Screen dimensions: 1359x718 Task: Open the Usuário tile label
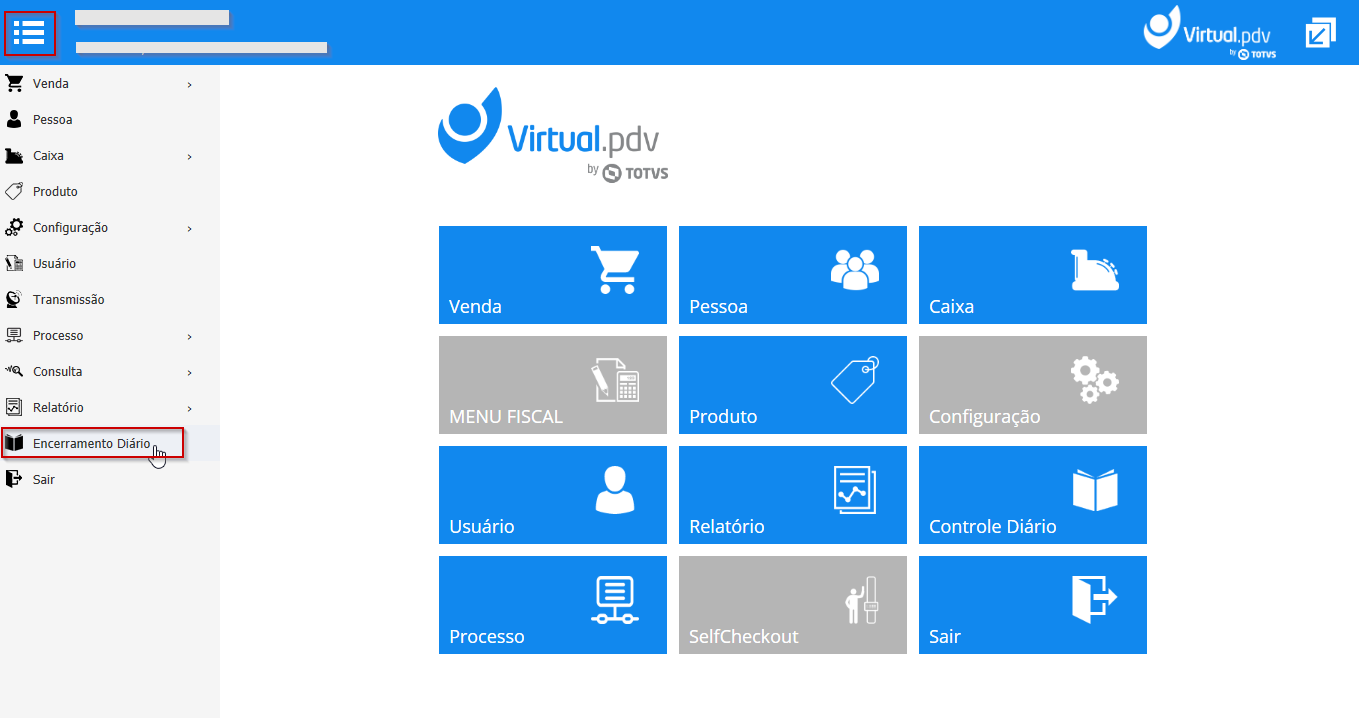click(x=482, y=527)
